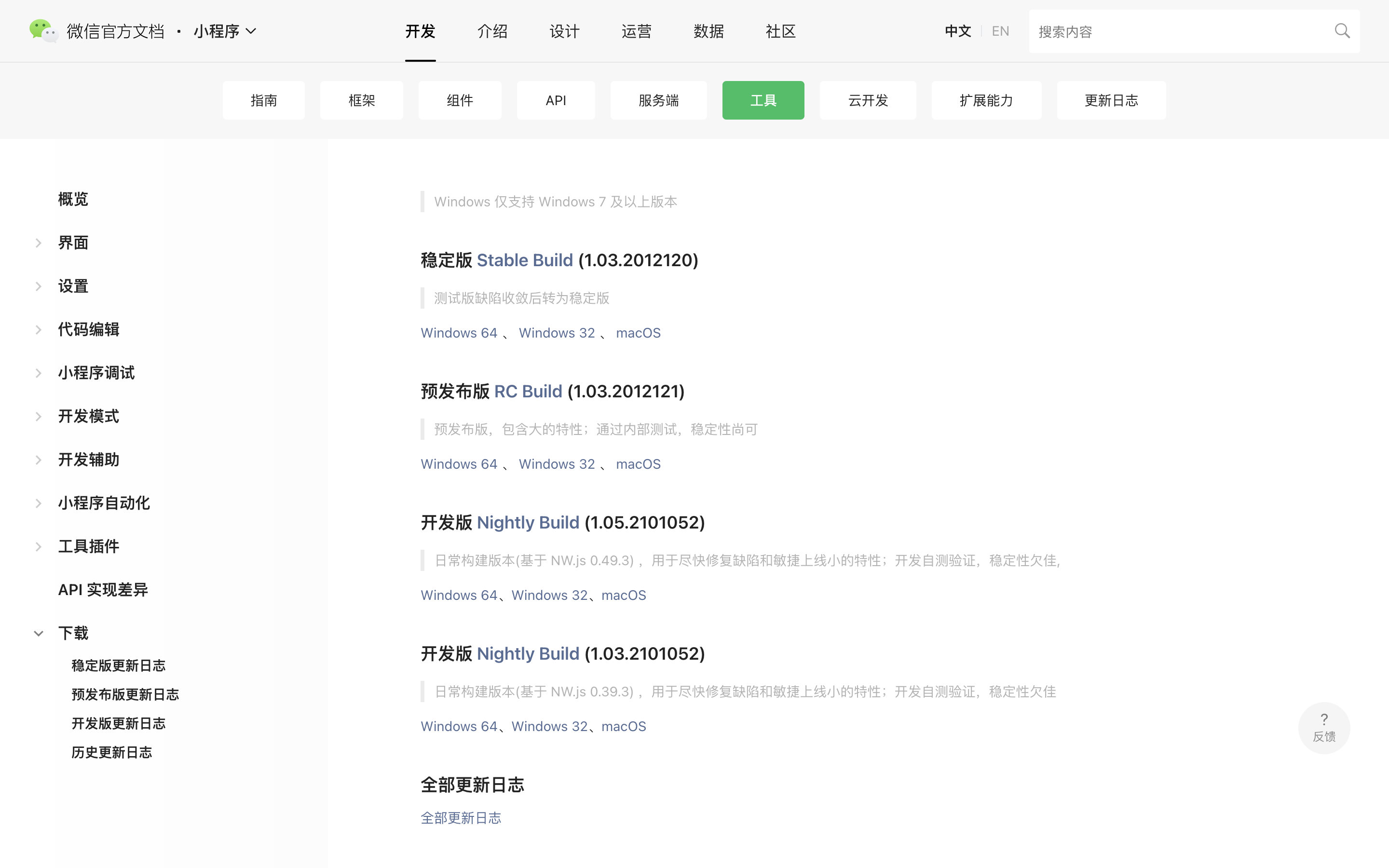This screenshot has height=868, width=1389.
Task: Download RC Build macOS
Action: (638, 464)
